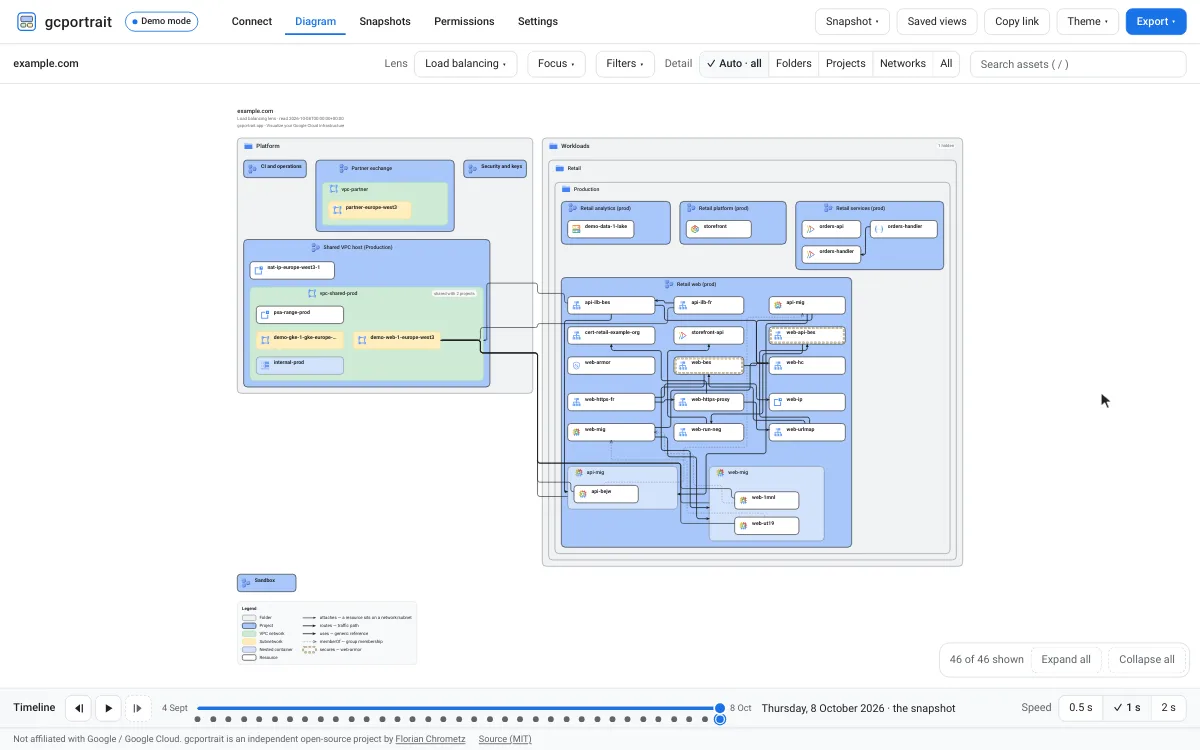Image resolution: width=1200 pixels, height=750 pixels.
Task: Click the cert-retail-example-org icon
Action: pos(576,334)
